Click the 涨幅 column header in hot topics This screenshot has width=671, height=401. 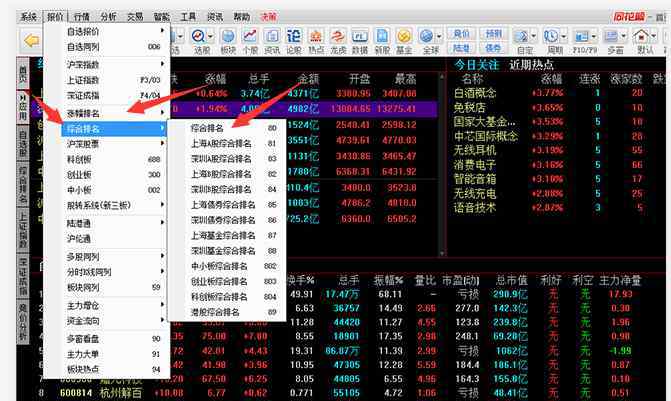tap(552, 79)
